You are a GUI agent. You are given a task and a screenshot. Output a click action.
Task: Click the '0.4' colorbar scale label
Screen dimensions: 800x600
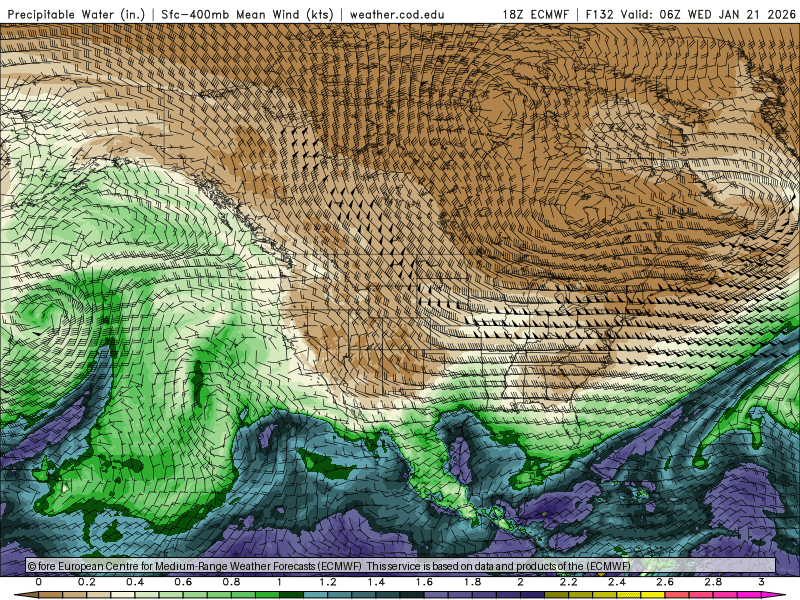pyautogui.click(x=135, y=582)
